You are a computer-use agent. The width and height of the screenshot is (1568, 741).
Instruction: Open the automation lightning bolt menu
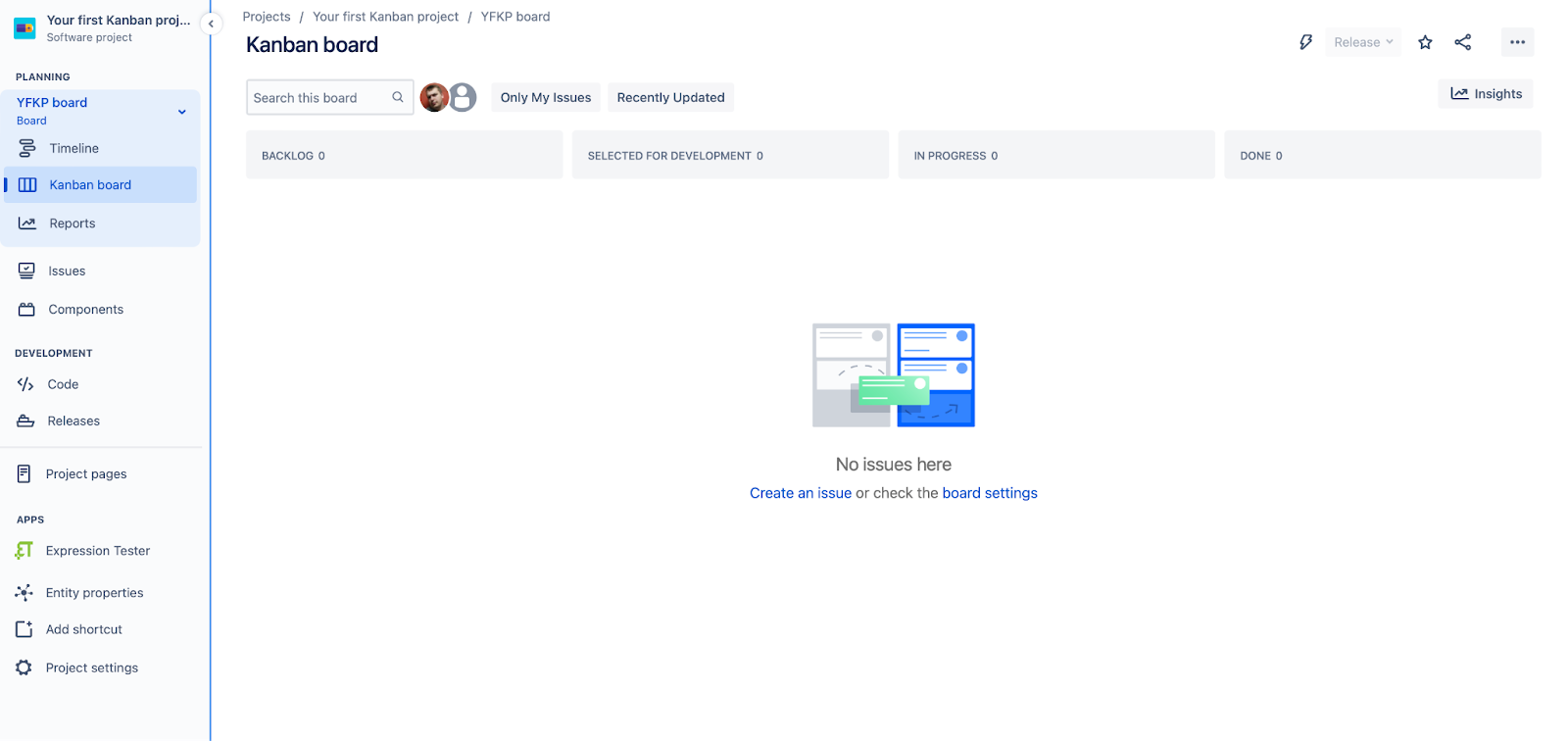1305,42
